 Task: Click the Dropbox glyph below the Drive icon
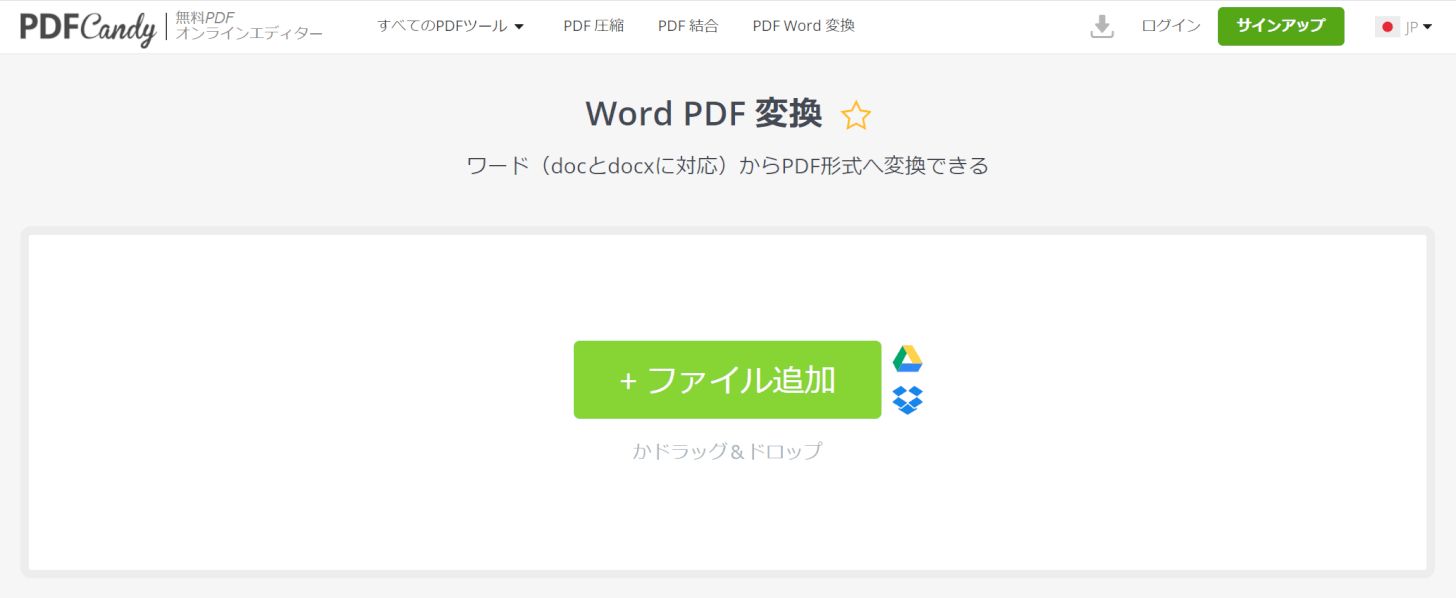(x=906, y=398)
